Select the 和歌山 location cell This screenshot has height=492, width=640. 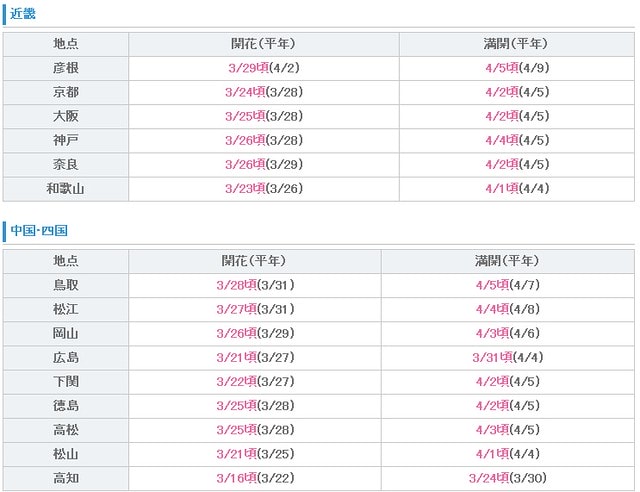65,188
